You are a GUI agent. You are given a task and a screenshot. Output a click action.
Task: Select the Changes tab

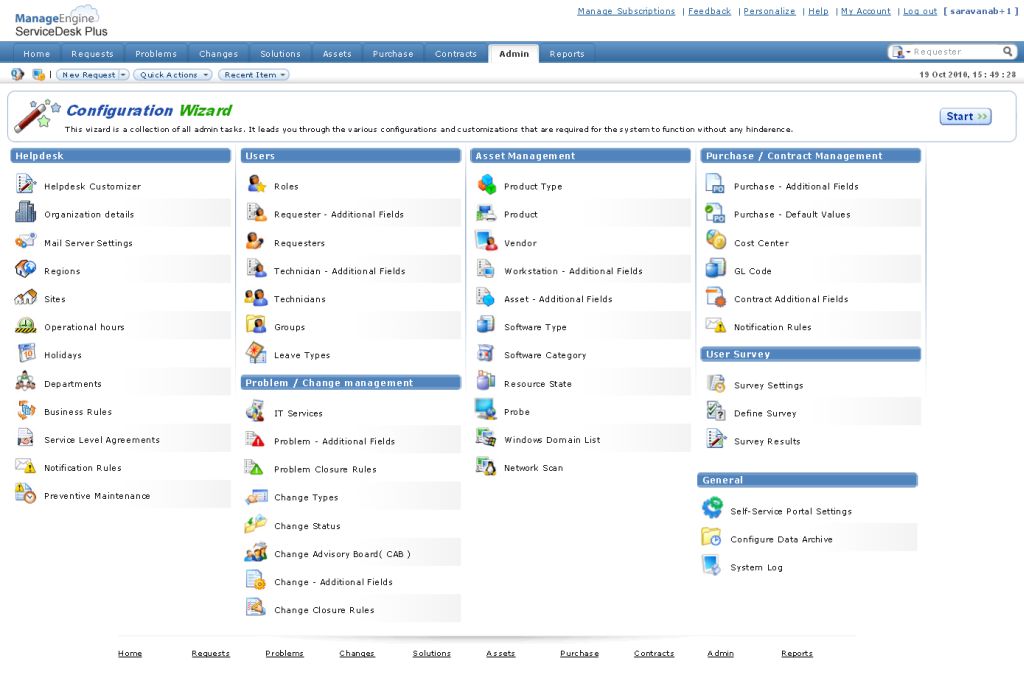(x=219, y=54)
